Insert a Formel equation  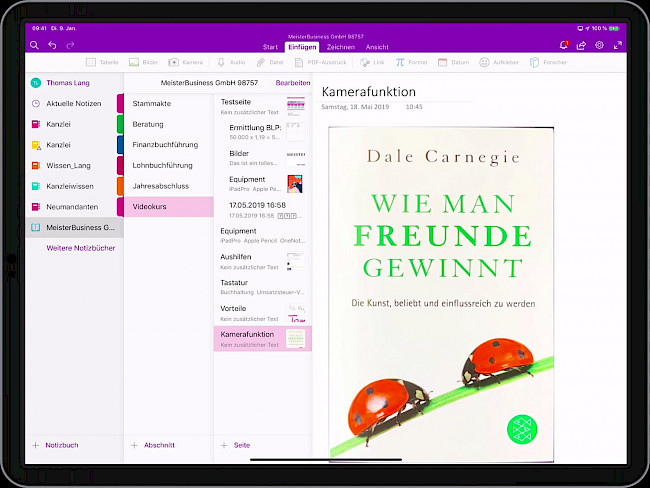pyautogui.click(x=411, y=62)
